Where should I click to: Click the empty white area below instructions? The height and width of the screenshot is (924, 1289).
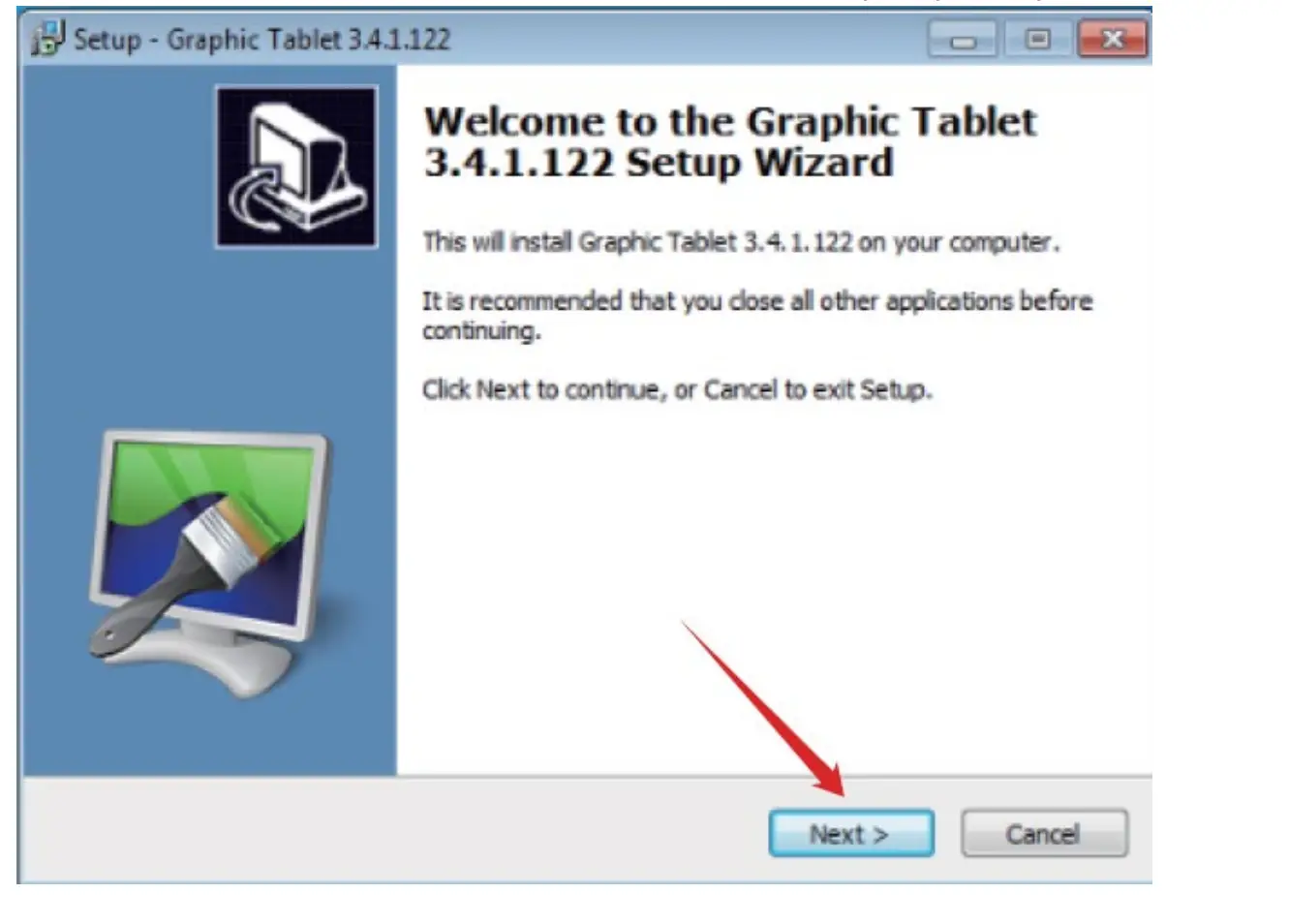775,542
